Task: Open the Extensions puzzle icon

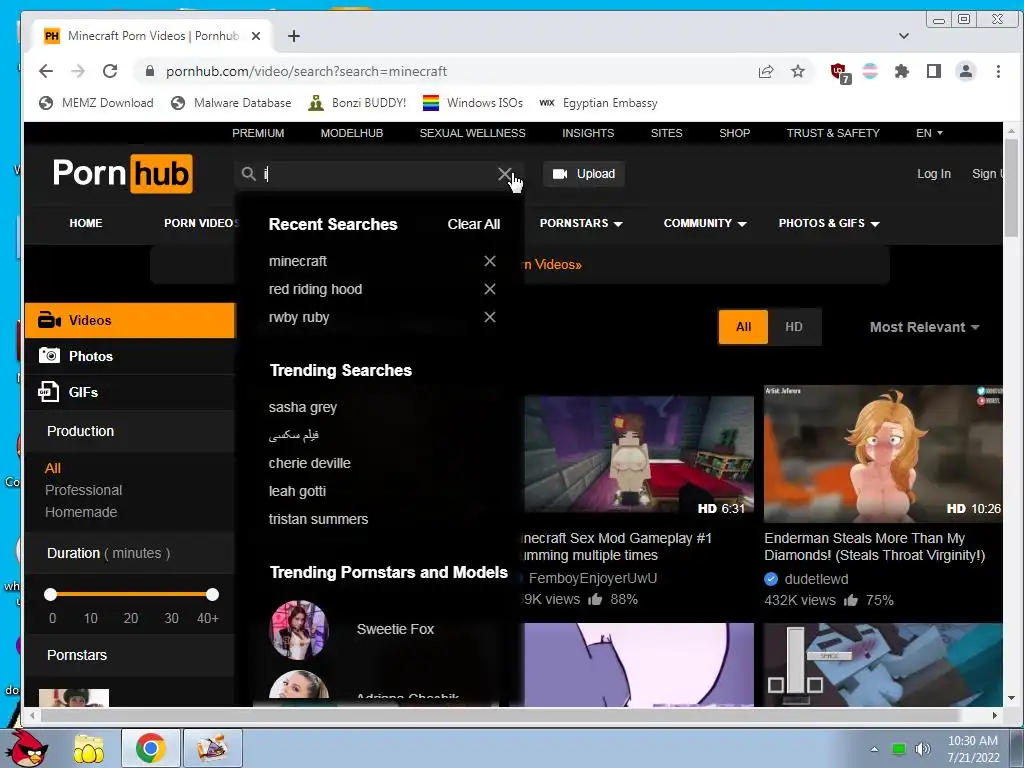Action: coord(902,71)
